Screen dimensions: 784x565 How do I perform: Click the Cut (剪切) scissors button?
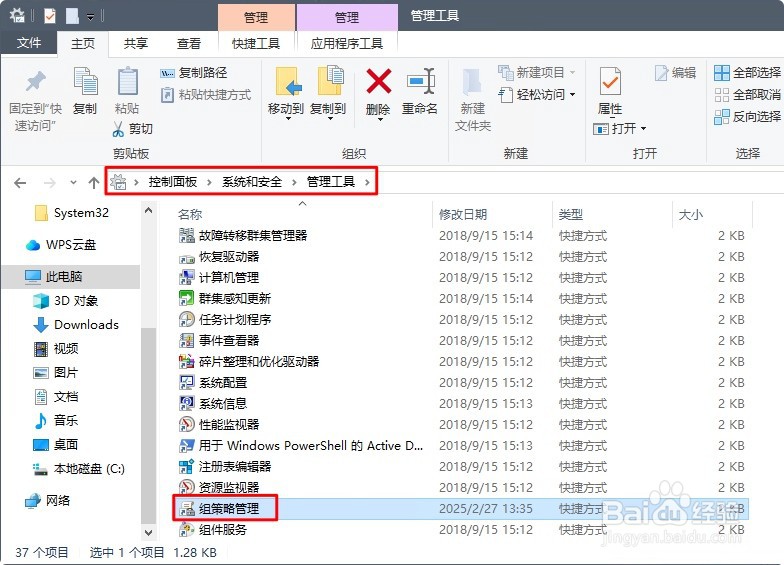[x=132, y=129]
